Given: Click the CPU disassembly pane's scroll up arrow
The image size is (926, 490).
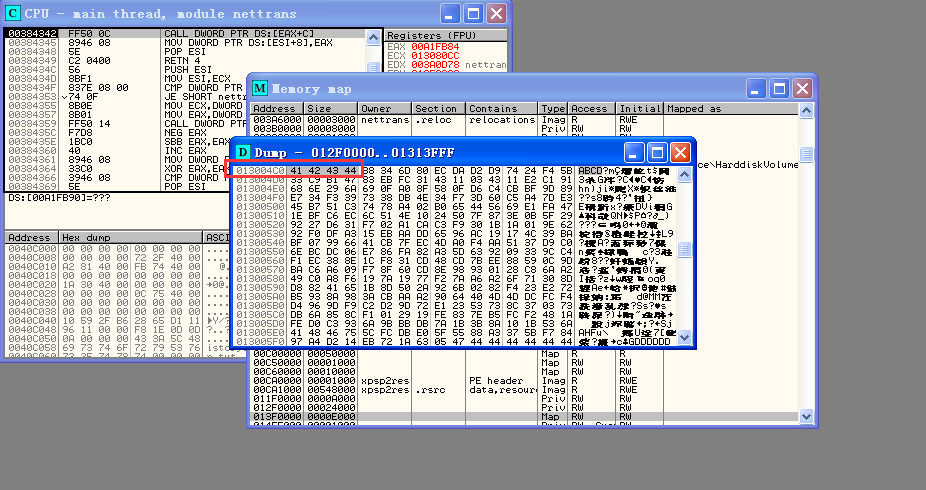Looking at the screenshot, I should click(x=373, y=37).
